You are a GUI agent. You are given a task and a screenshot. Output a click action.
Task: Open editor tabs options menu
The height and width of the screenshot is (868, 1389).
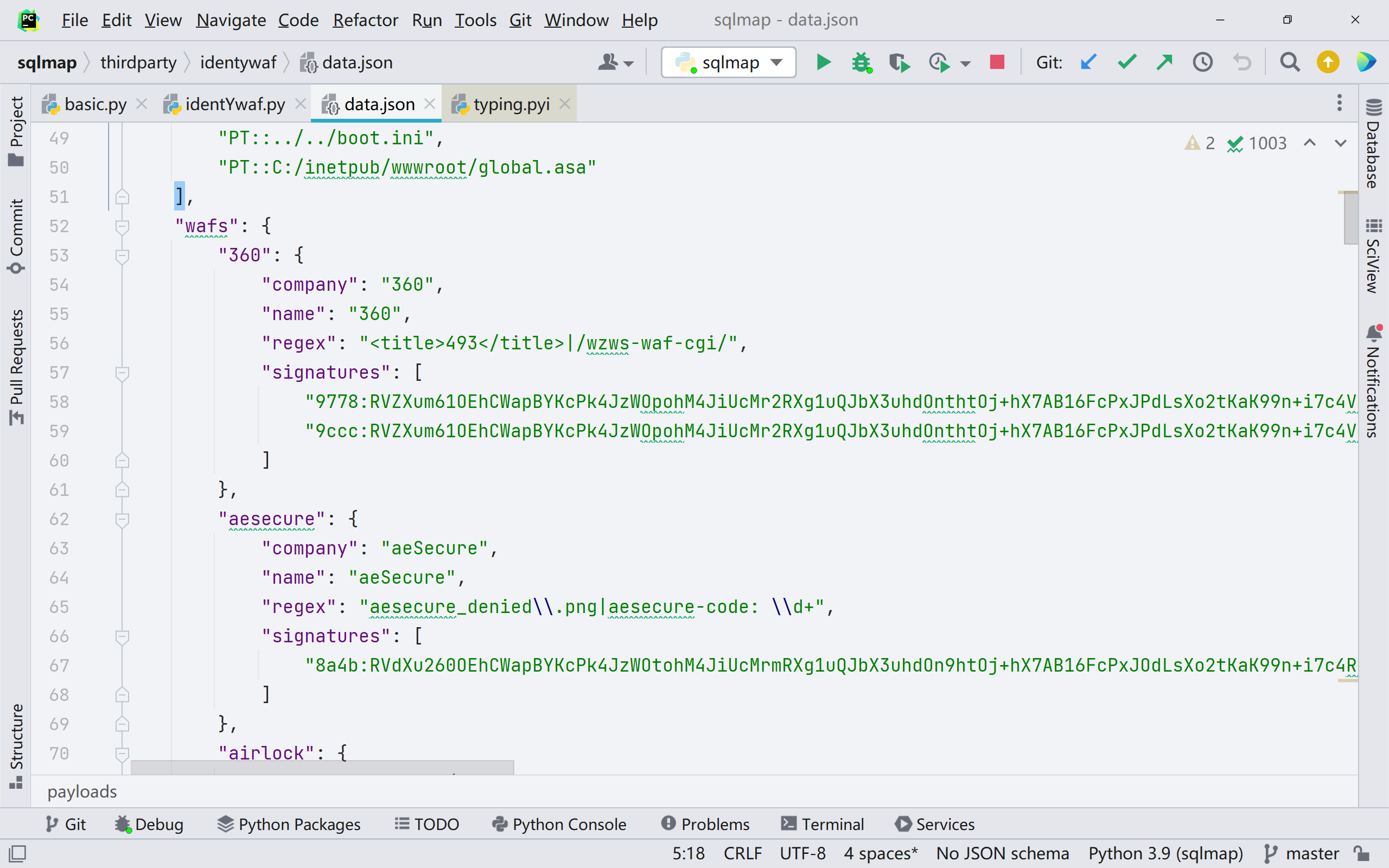point(1339,103)
